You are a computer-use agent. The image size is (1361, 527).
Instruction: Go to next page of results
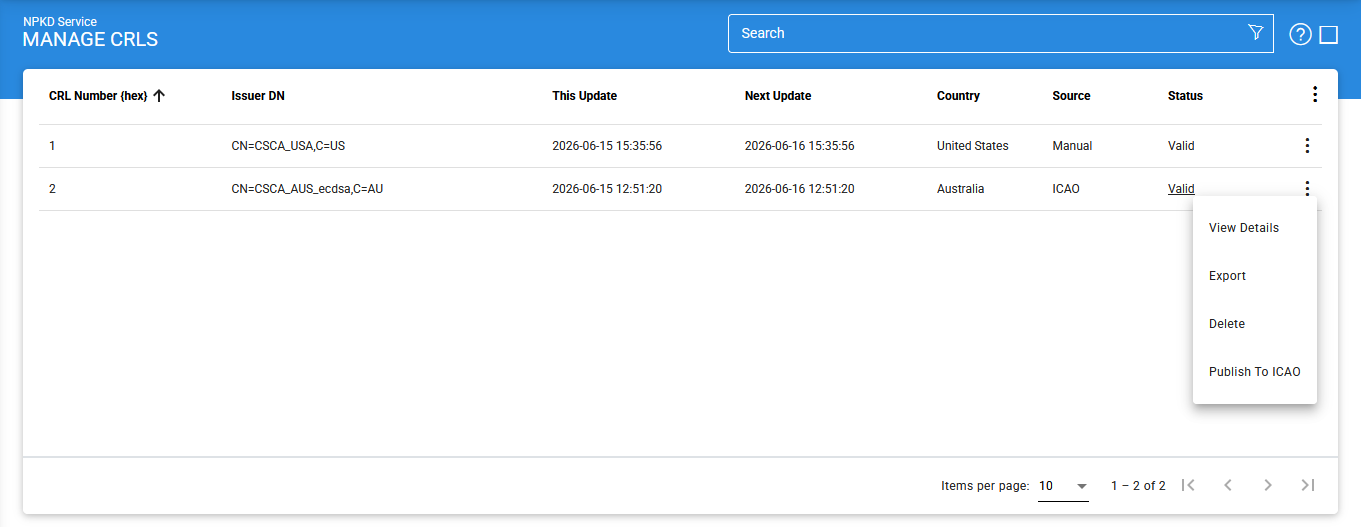(x=1268, y=485)
